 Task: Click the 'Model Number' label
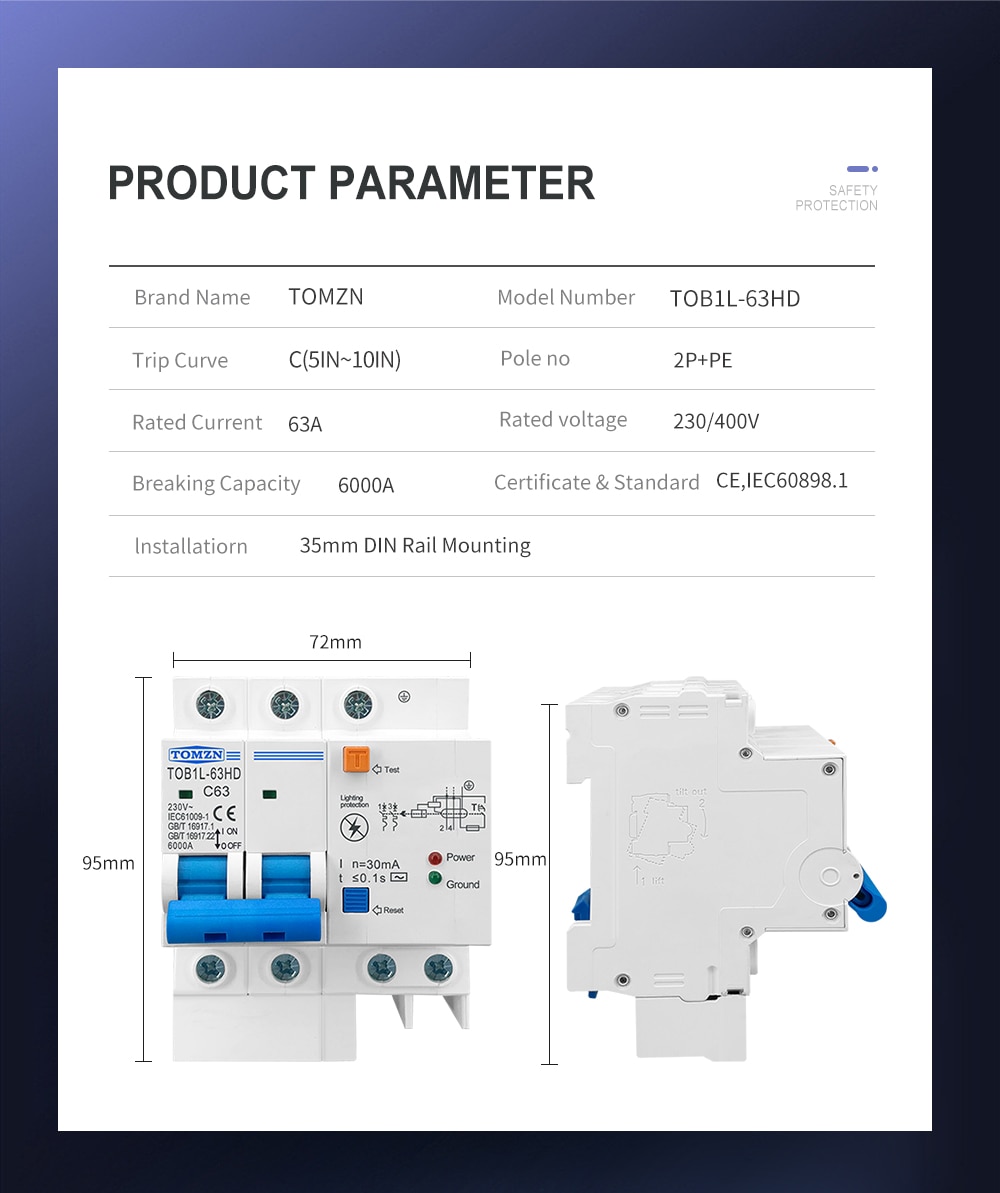coord(565,297)
